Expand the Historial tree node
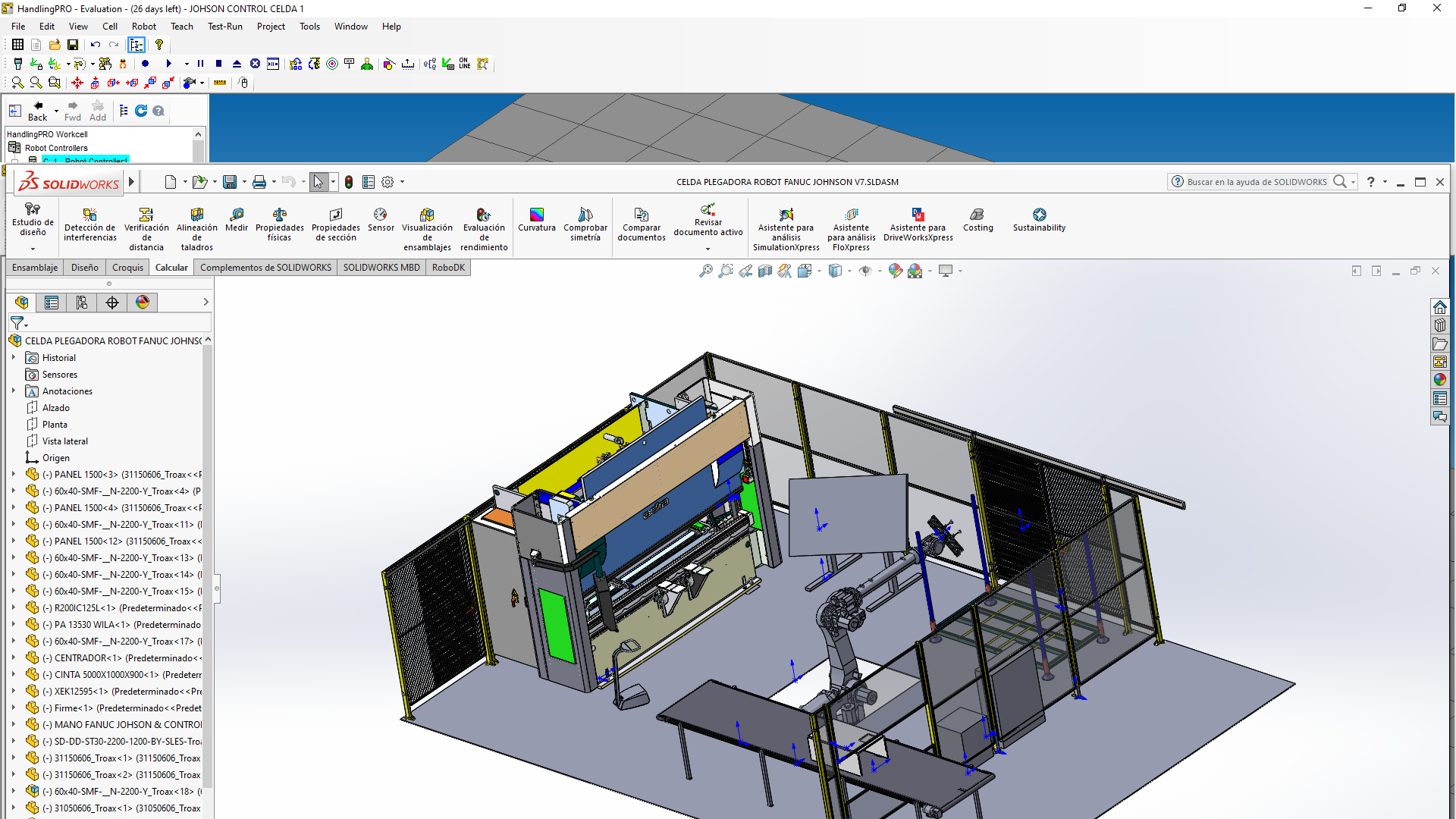This screenshot has width=1456, height=819. [x=14, y=357]
